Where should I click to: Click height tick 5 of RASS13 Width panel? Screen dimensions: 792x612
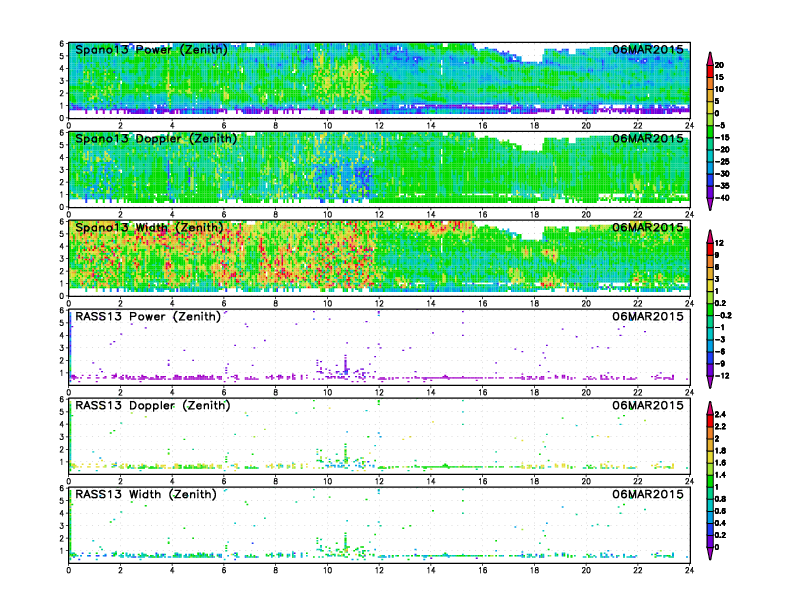tap(62, 501)
